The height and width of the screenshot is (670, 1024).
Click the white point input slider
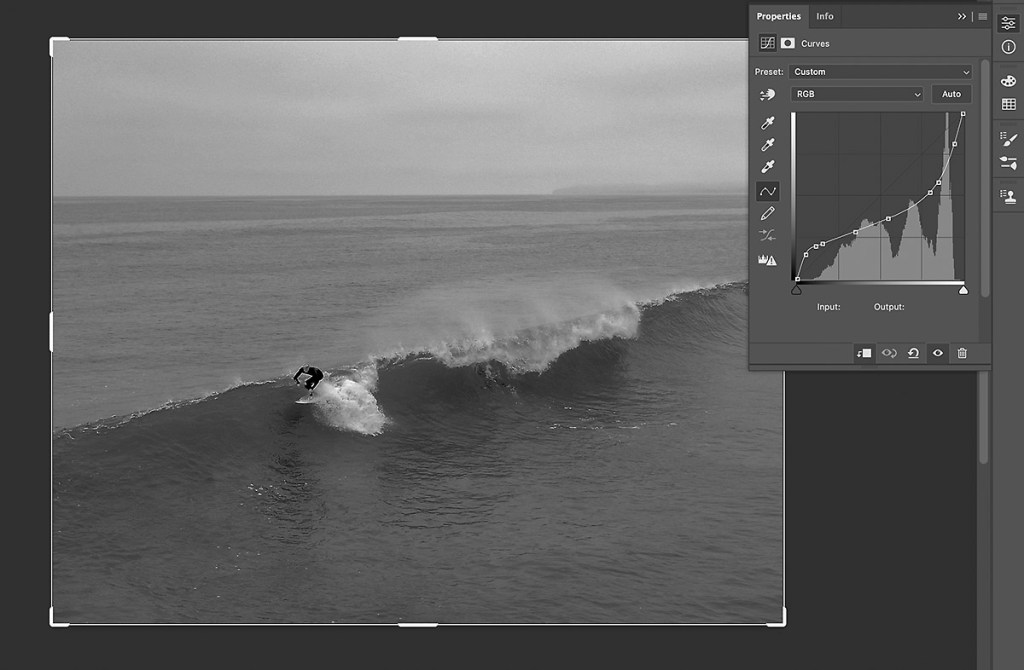coord(963,290)
